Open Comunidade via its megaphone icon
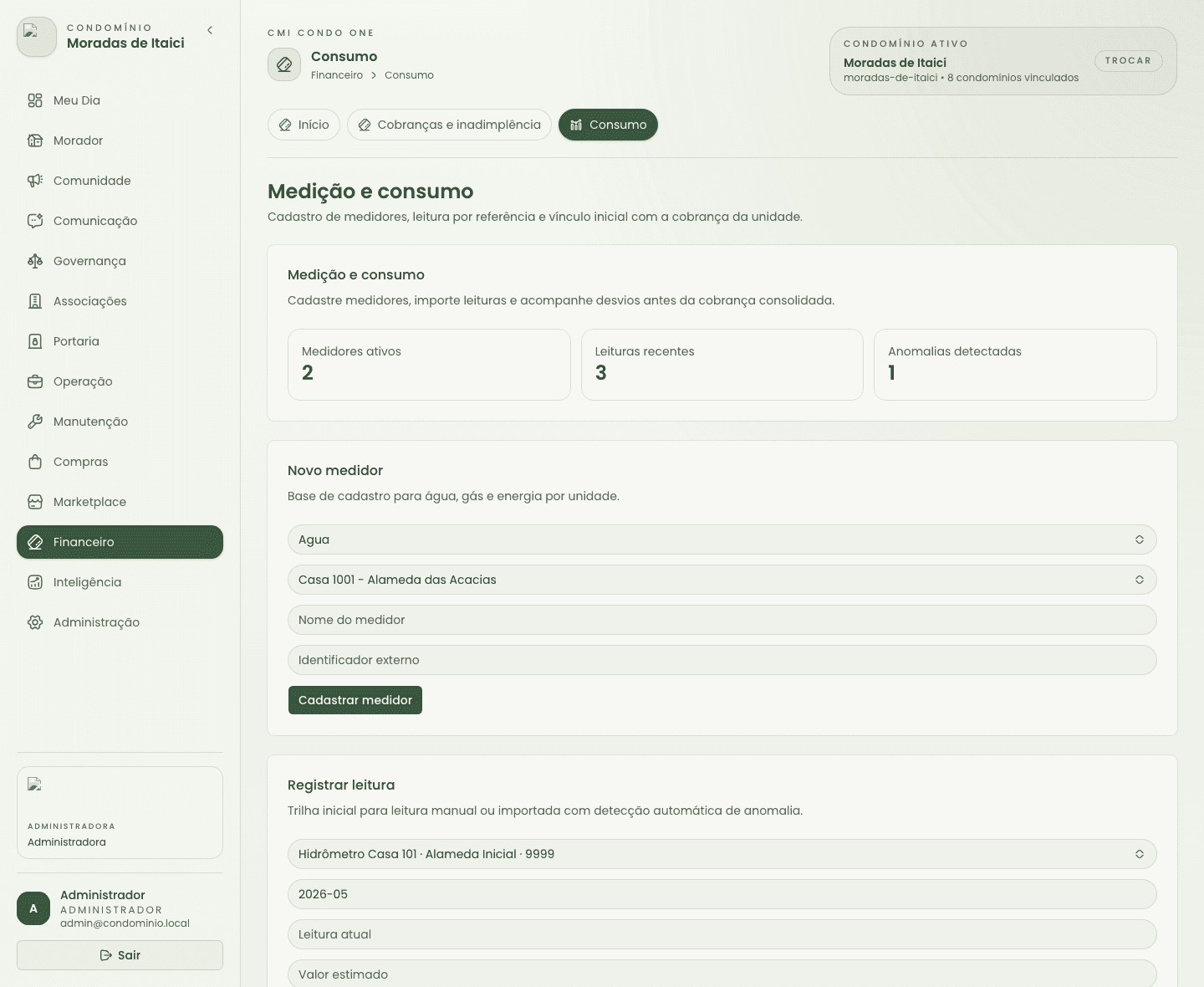 [x=35, y=181]
